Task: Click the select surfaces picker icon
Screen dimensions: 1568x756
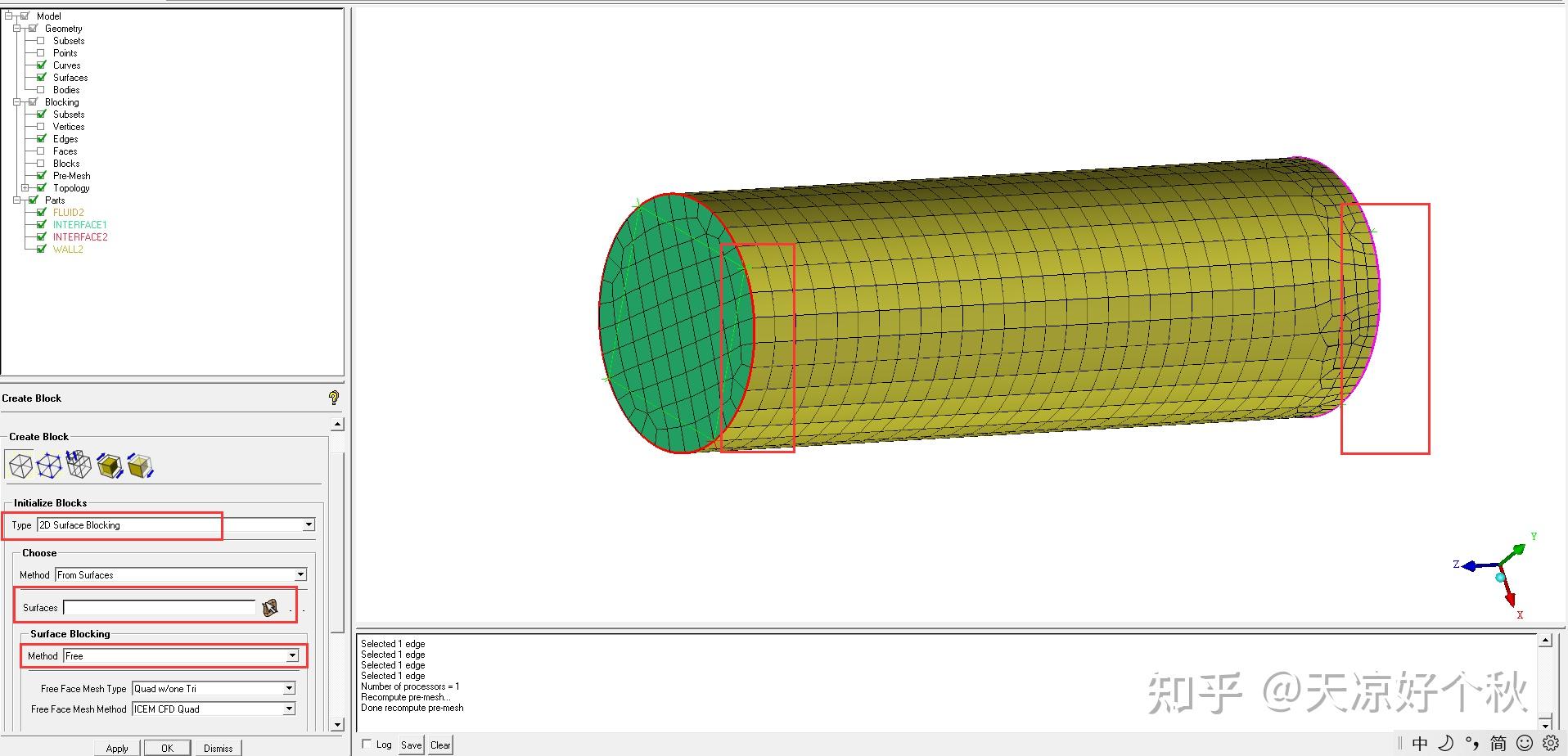Action: pos(270,608)
